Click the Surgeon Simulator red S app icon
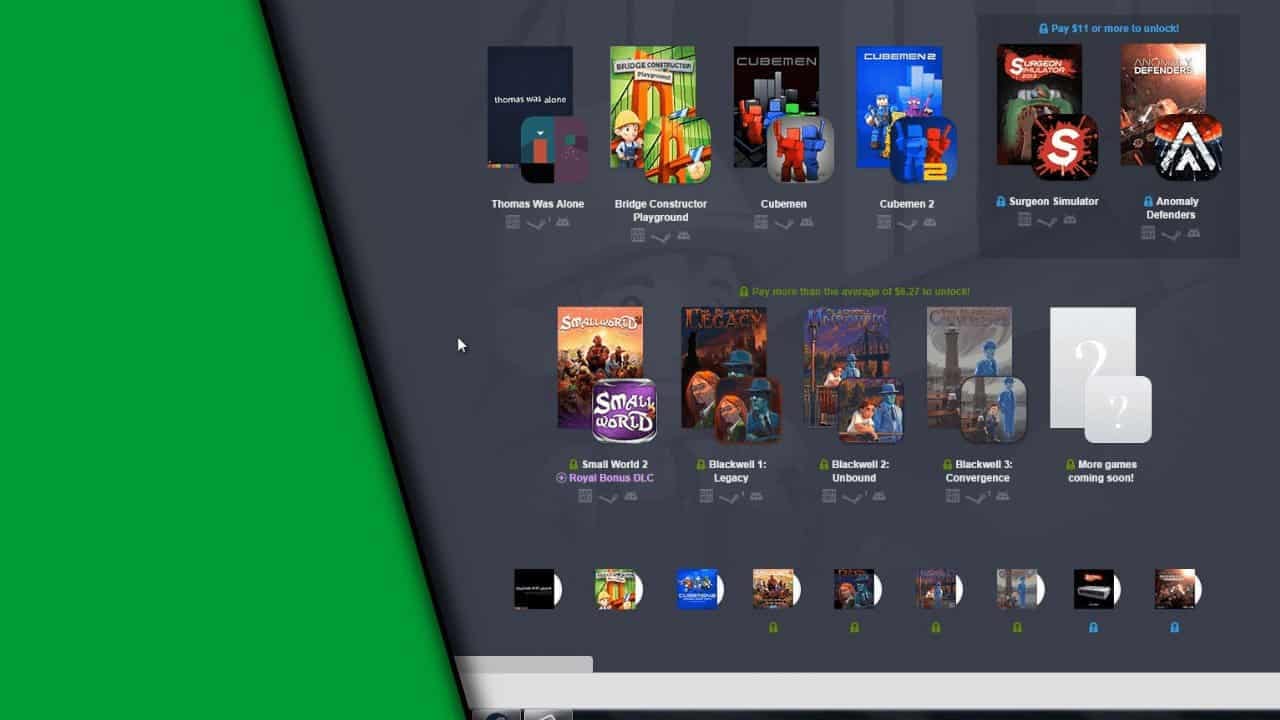 tap(1064, 147)
